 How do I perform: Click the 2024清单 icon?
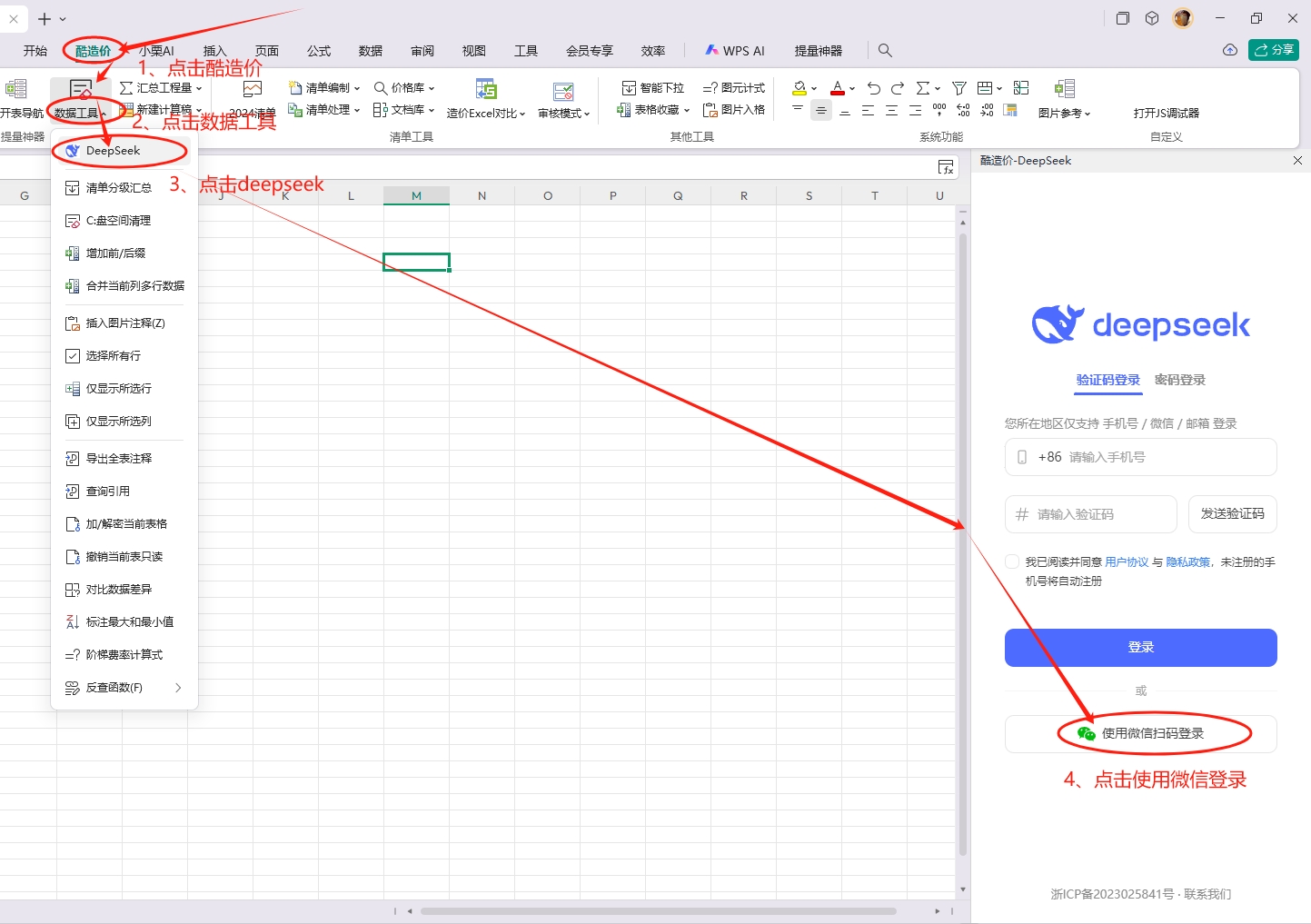[253, 89]
